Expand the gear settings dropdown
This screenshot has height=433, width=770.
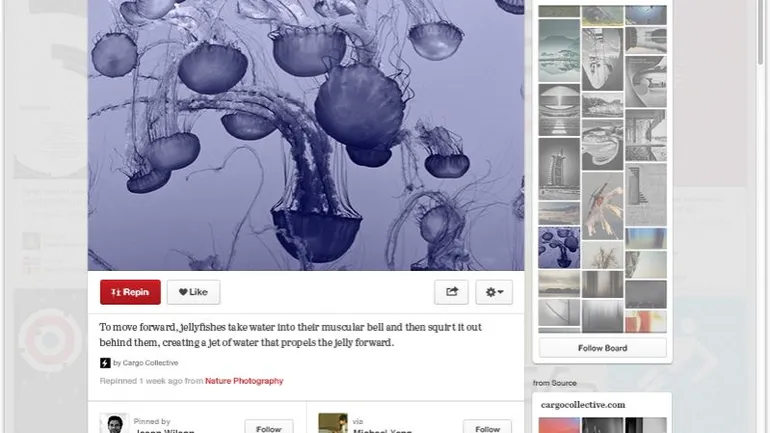[494, 292]
